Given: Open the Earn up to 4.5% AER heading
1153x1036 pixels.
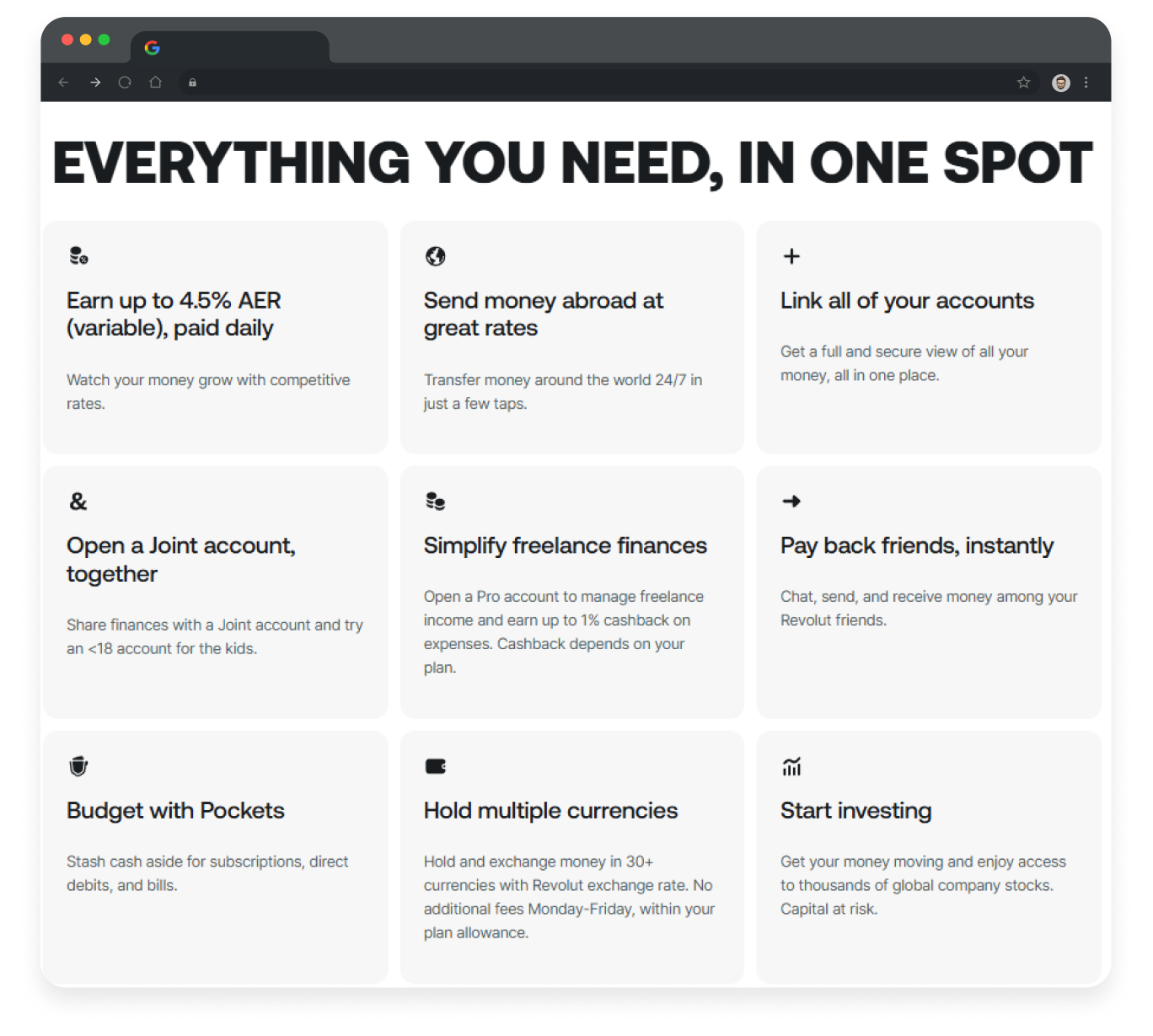Looking at the screenshot, I should [x=174, y=314].
